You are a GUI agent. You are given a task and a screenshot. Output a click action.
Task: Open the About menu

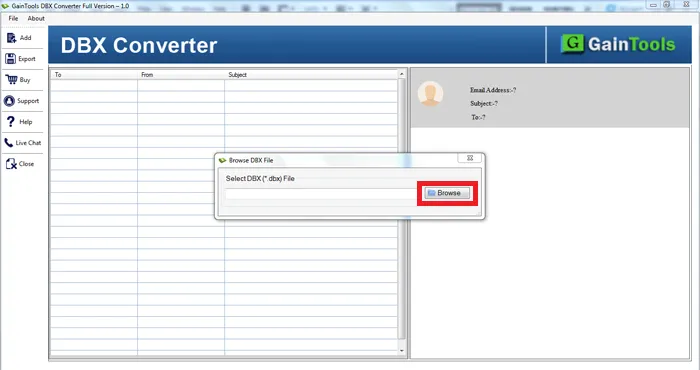point(36,18)
